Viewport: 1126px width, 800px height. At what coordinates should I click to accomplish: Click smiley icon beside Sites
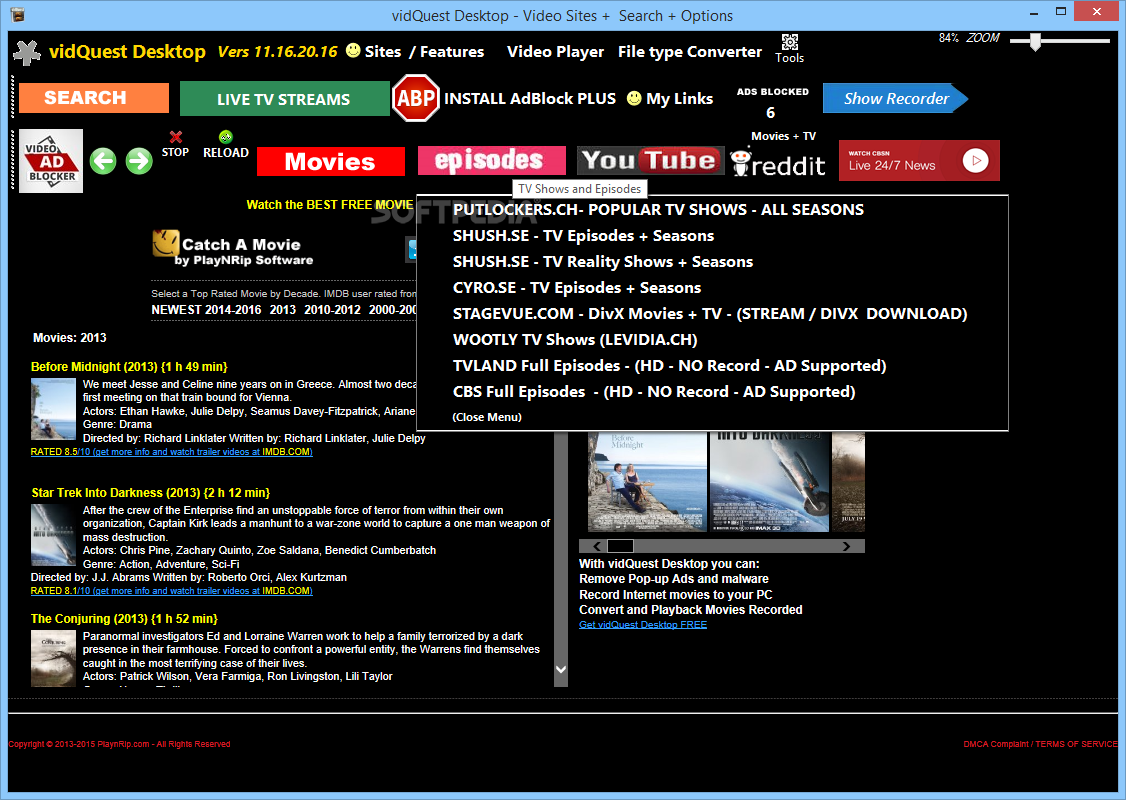click(x=353, y=50)
